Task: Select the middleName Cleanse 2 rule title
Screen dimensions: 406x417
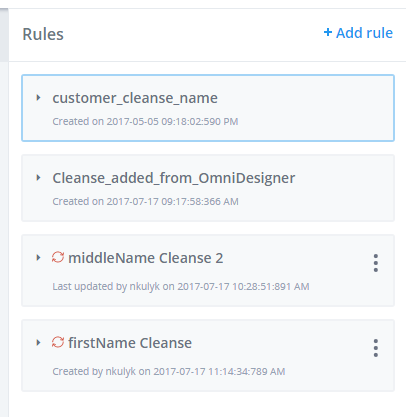Action: pos(146,258)
